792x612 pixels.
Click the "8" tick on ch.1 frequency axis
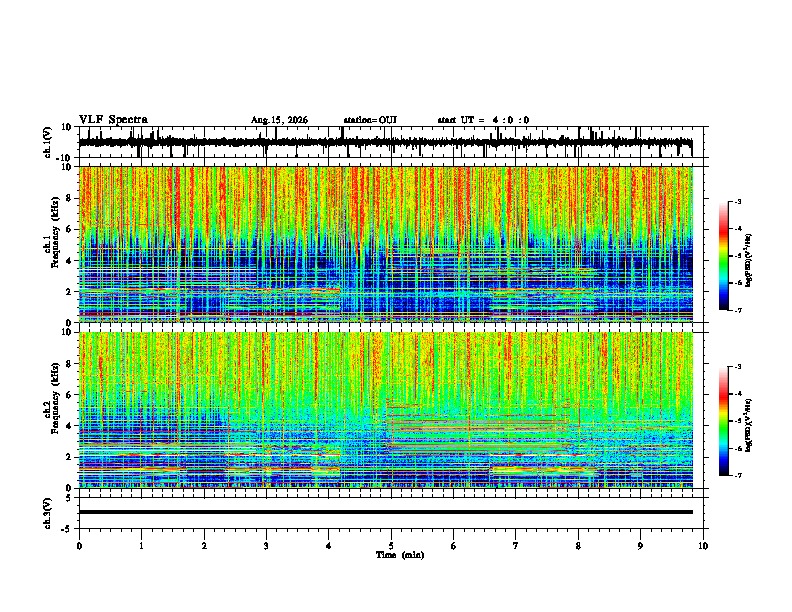coord(69,198)
